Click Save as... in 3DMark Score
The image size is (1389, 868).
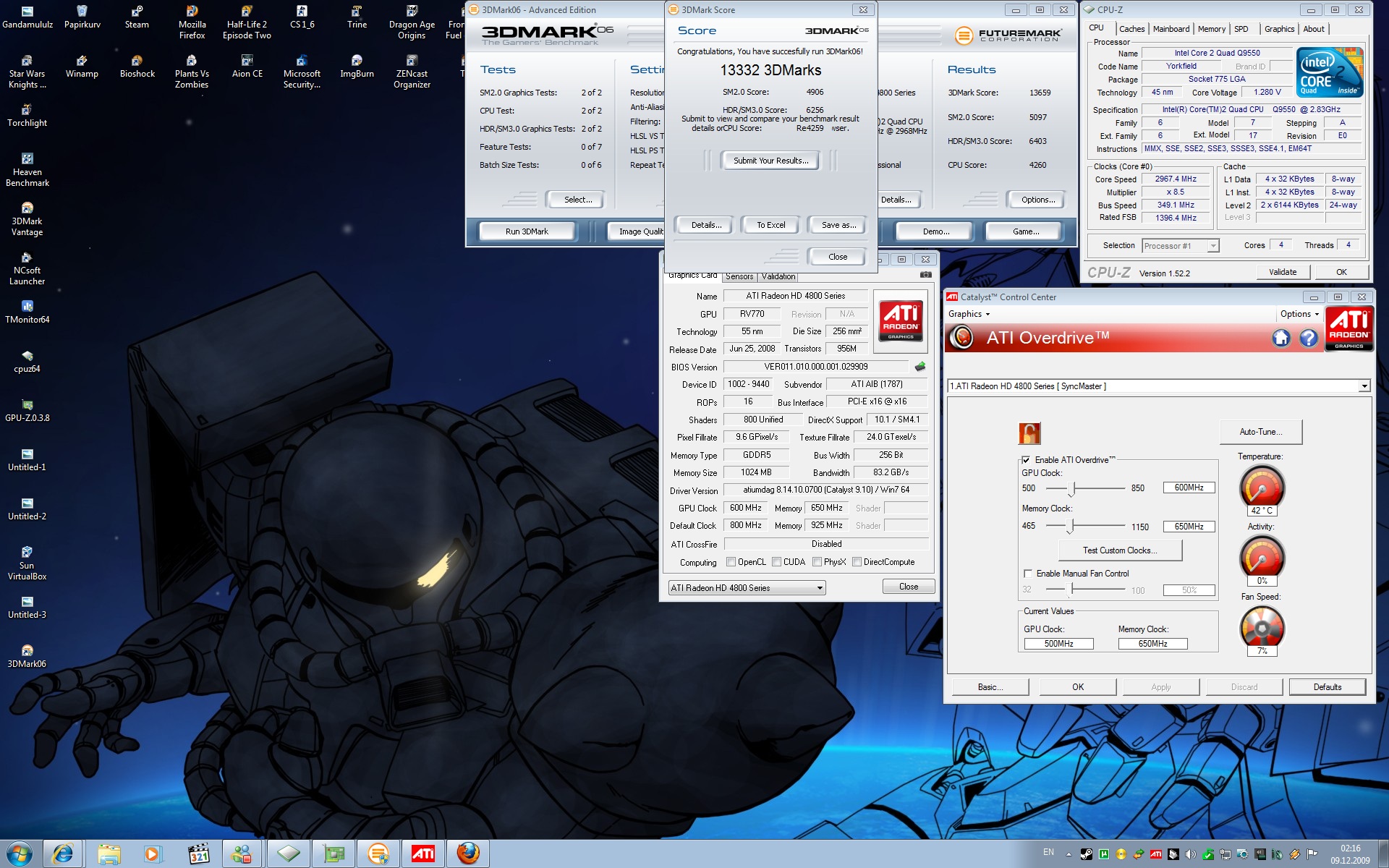point(838,225)
